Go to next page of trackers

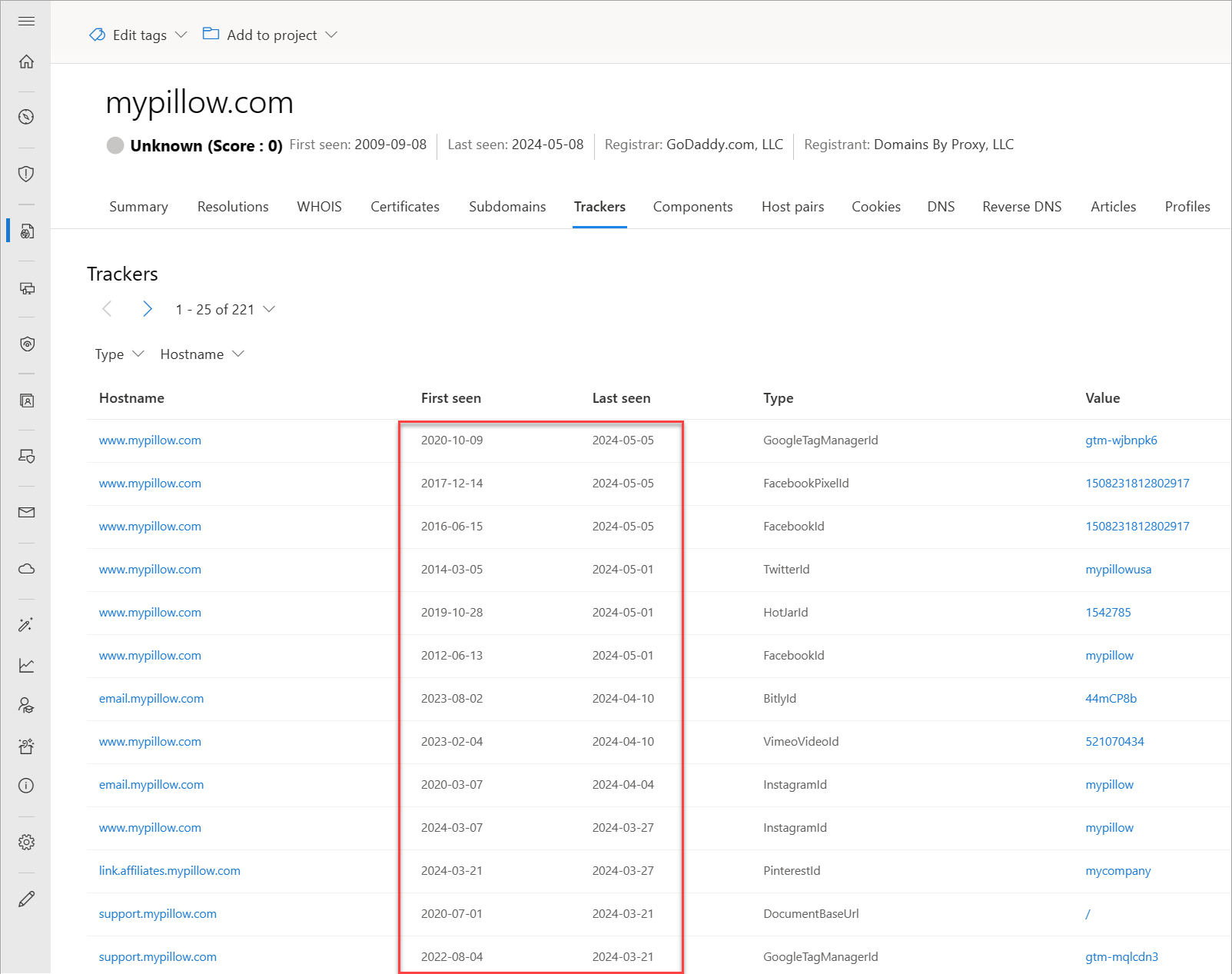pos(148,309)
